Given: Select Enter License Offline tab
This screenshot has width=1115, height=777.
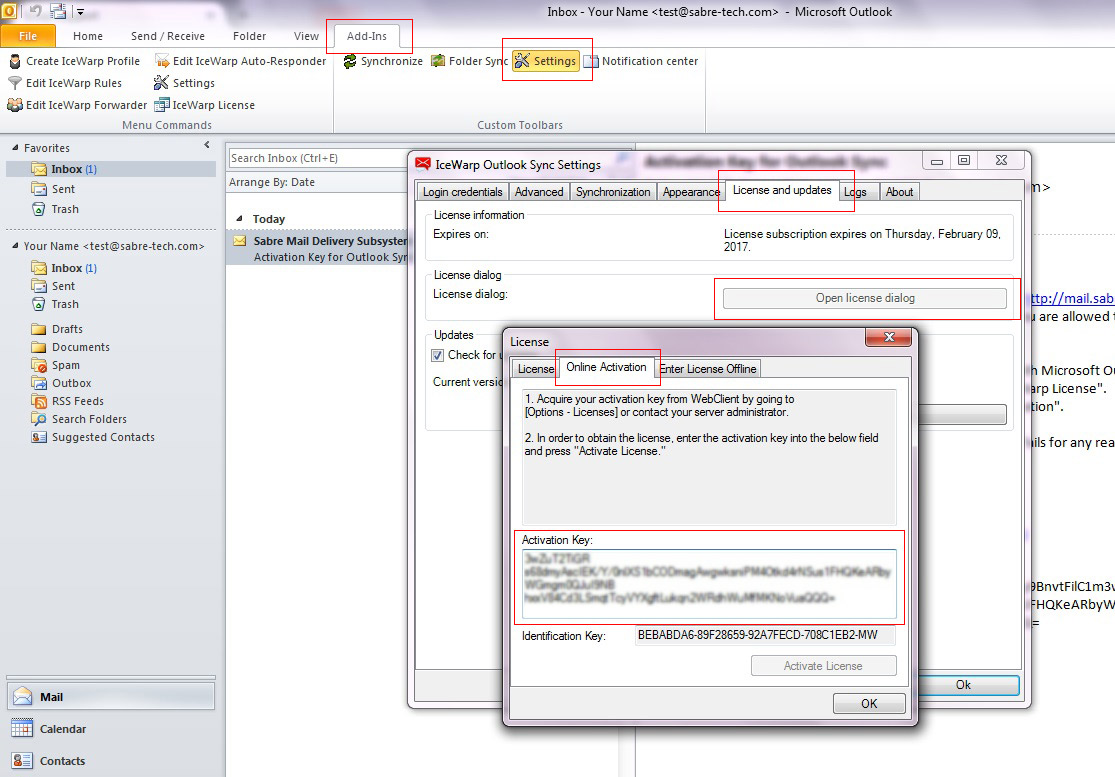Looking at the screenshot, I should pos(708,369).
